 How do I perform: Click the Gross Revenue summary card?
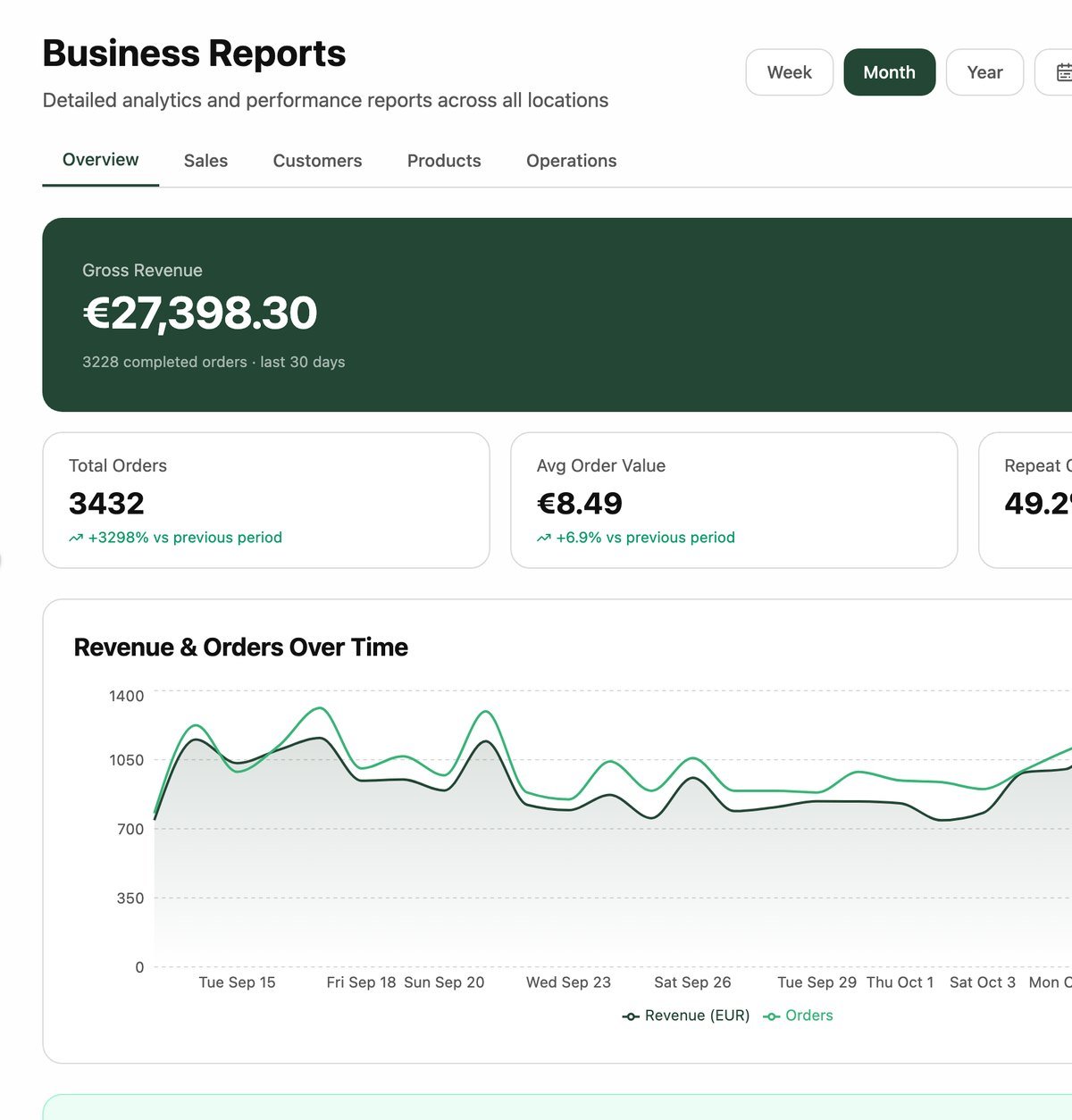pos(557,314)
